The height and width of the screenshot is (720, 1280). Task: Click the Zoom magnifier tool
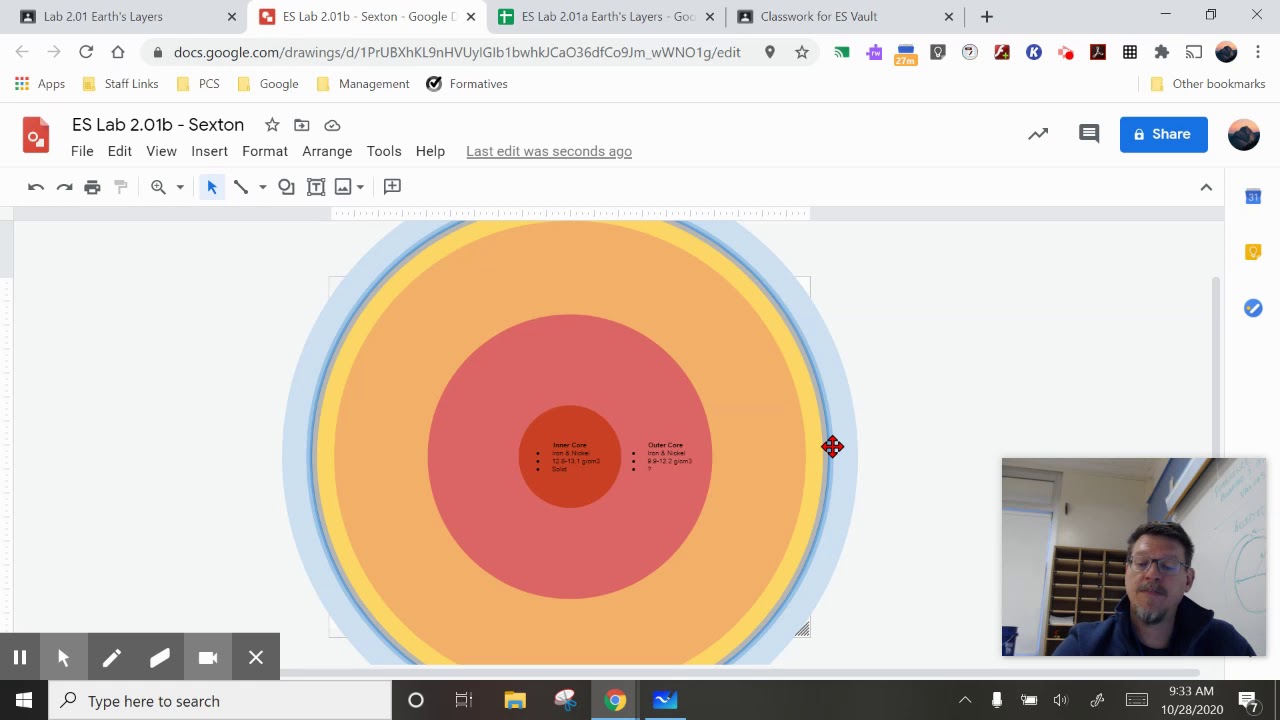point(158,187)
